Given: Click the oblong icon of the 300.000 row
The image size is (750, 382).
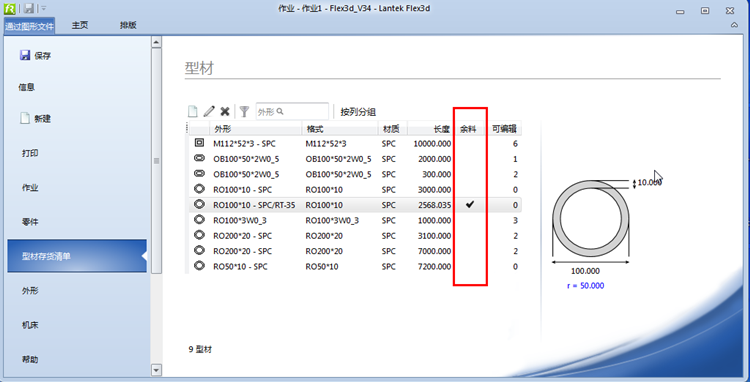Looking at the screenshot, I should point(199,174).
